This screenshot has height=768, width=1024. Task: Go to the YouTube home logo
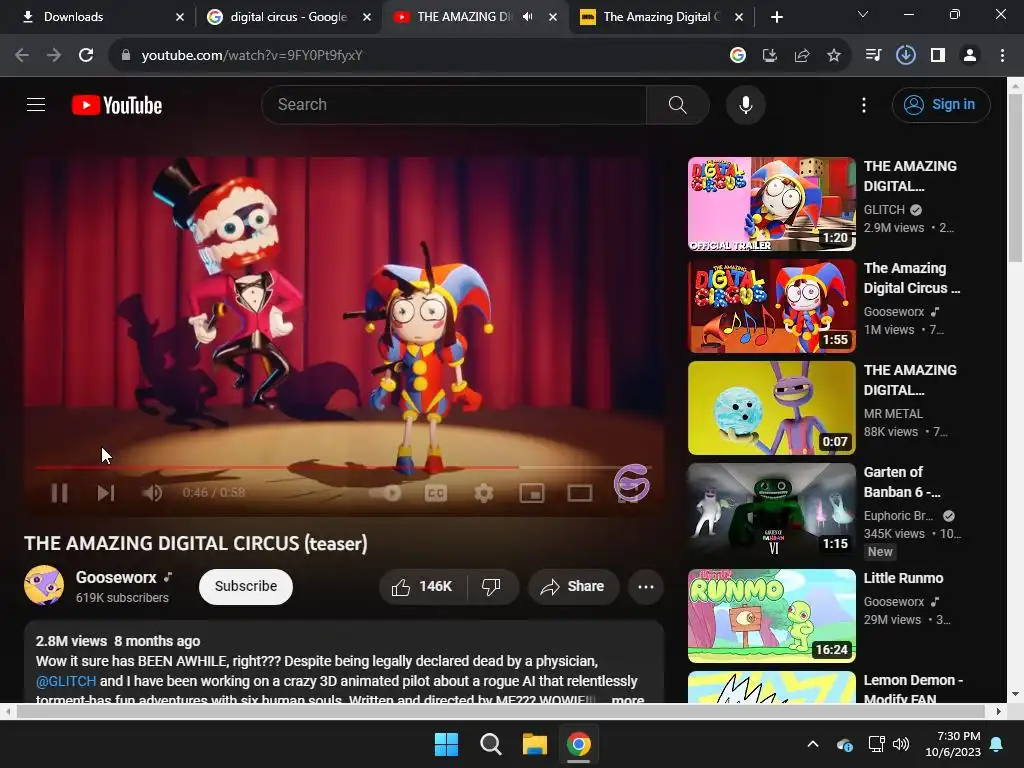117,105
